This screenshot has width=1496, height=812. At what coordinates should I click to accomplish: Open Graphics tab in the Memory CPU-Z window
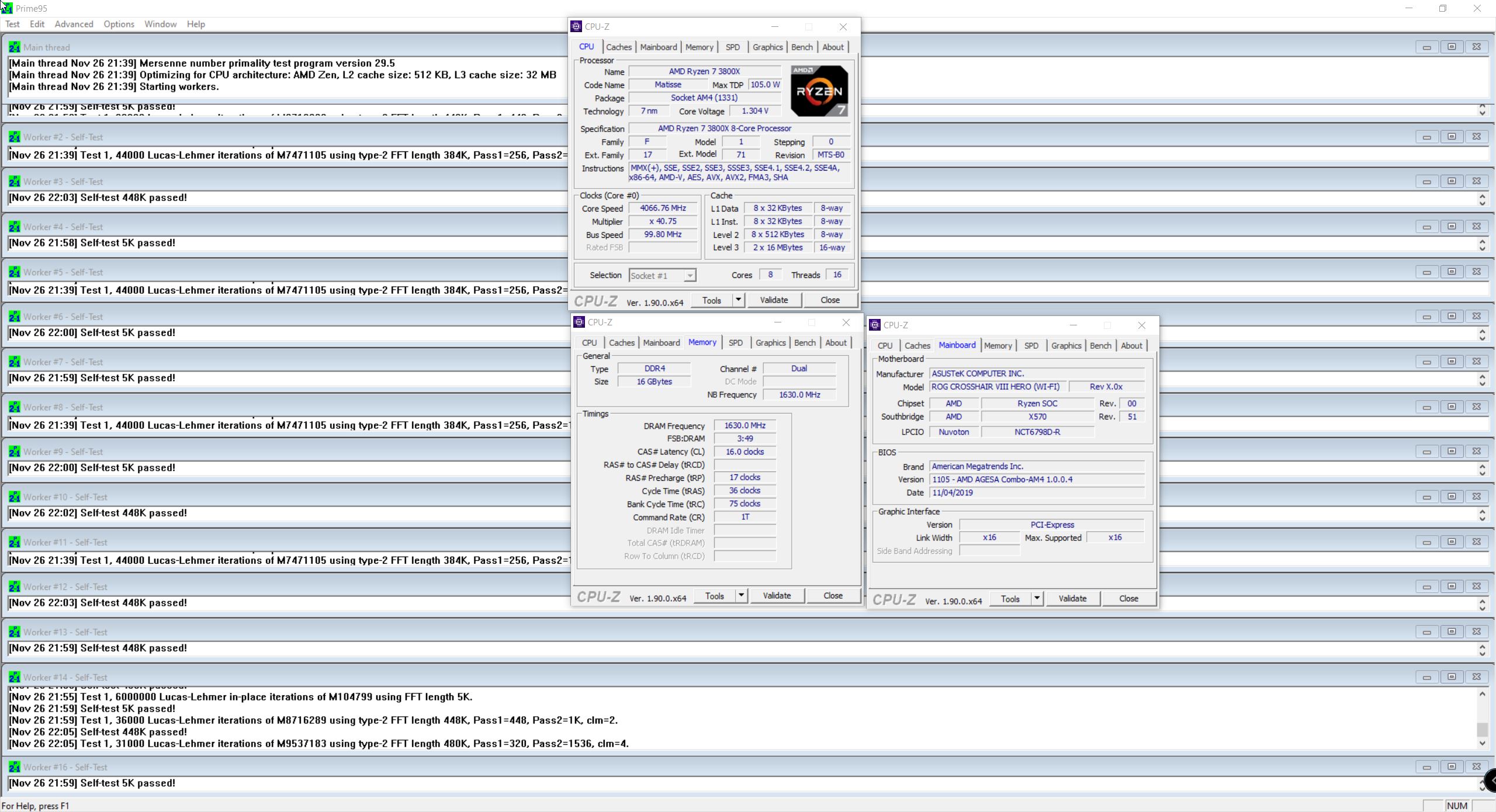(x=770, y=343)
